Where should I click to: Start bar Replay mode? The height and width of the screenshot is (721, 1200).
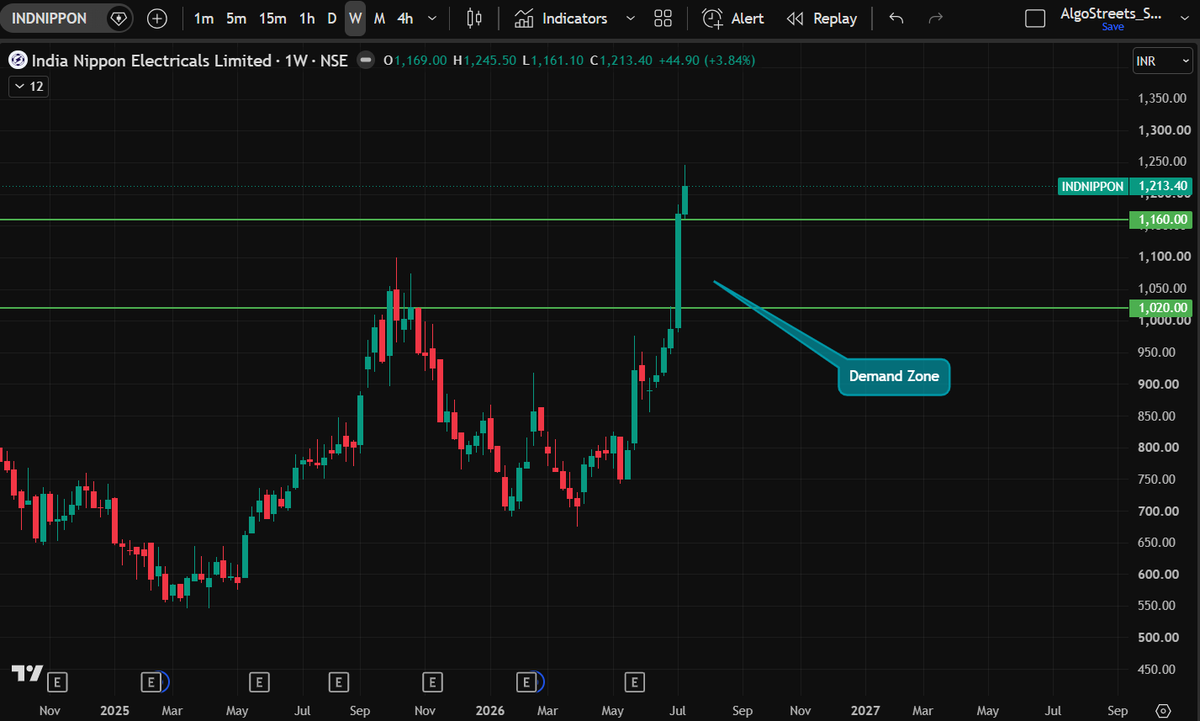tap(822, 18)
